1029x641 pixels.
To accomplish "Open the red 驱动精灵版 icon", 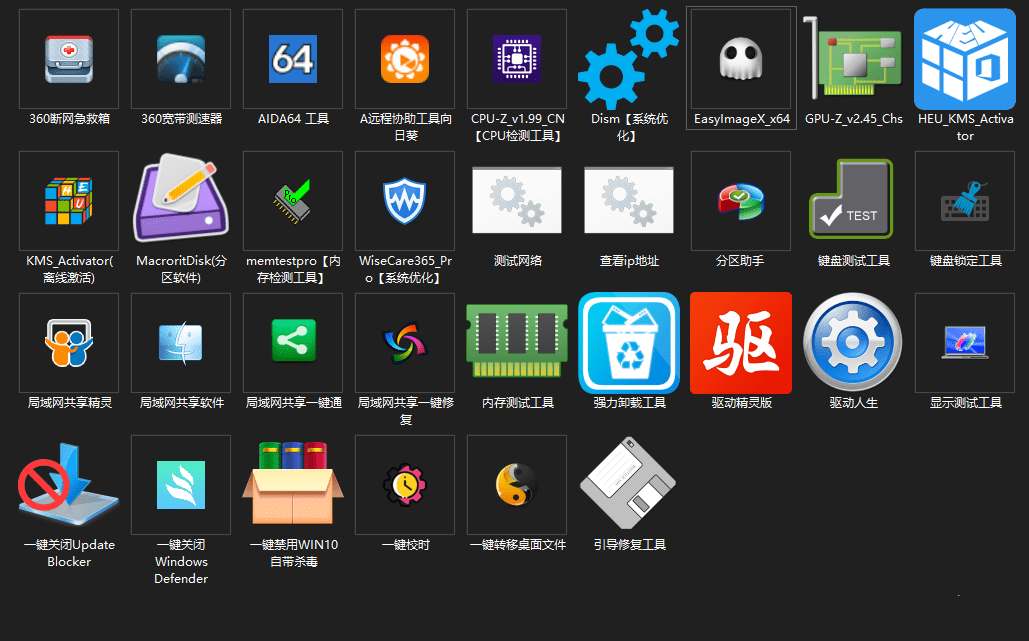I will tap(741, 343).
